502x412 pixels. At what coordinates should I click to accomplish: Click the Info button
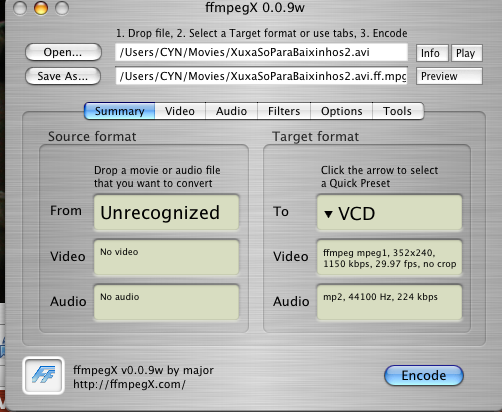pyautogui.click(x=432, y=53)
